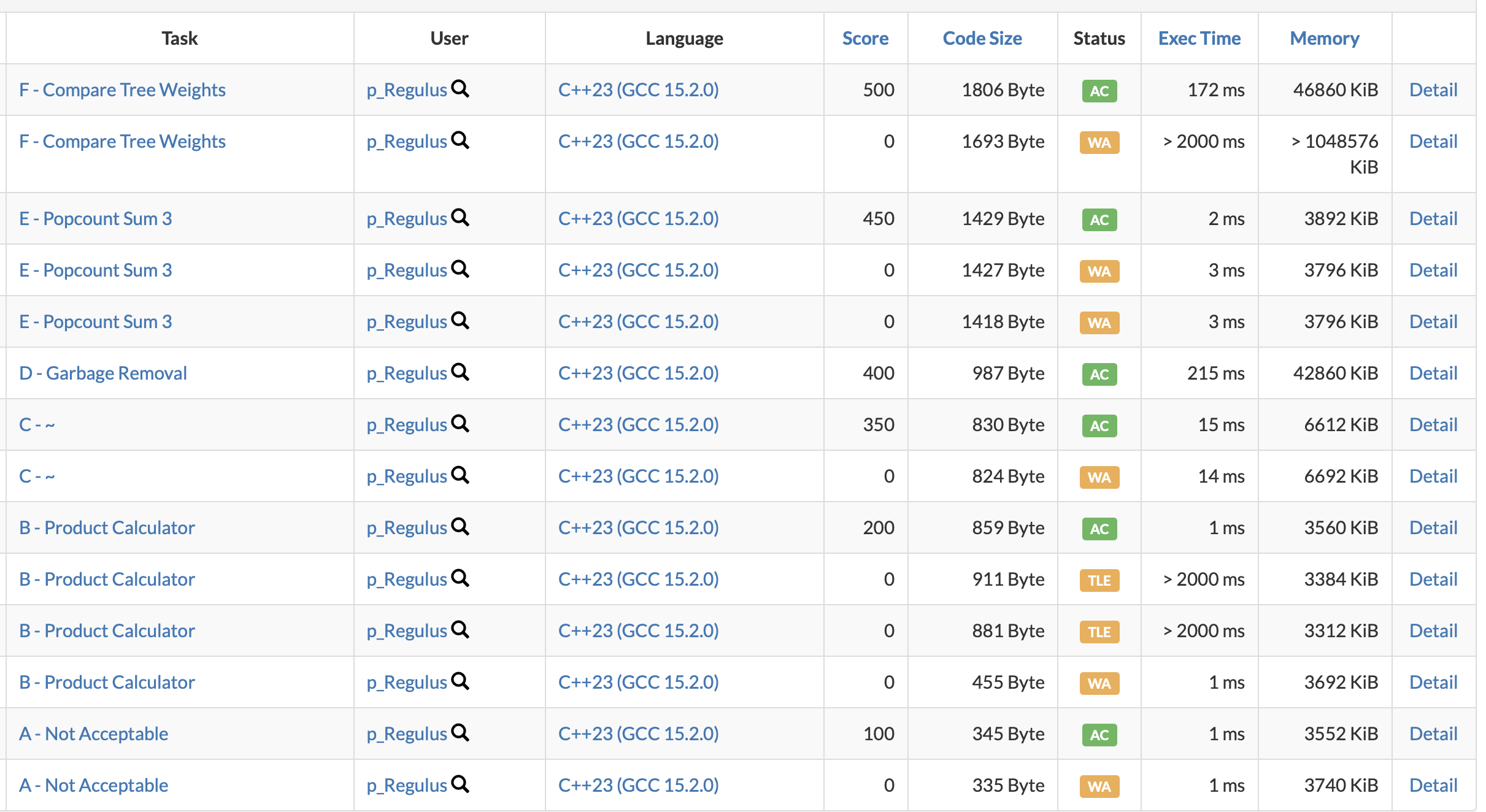The image size is (1486, 812).
Task: Click search icon in last A - Not Acceptable WA row
Action: point(460,784)
